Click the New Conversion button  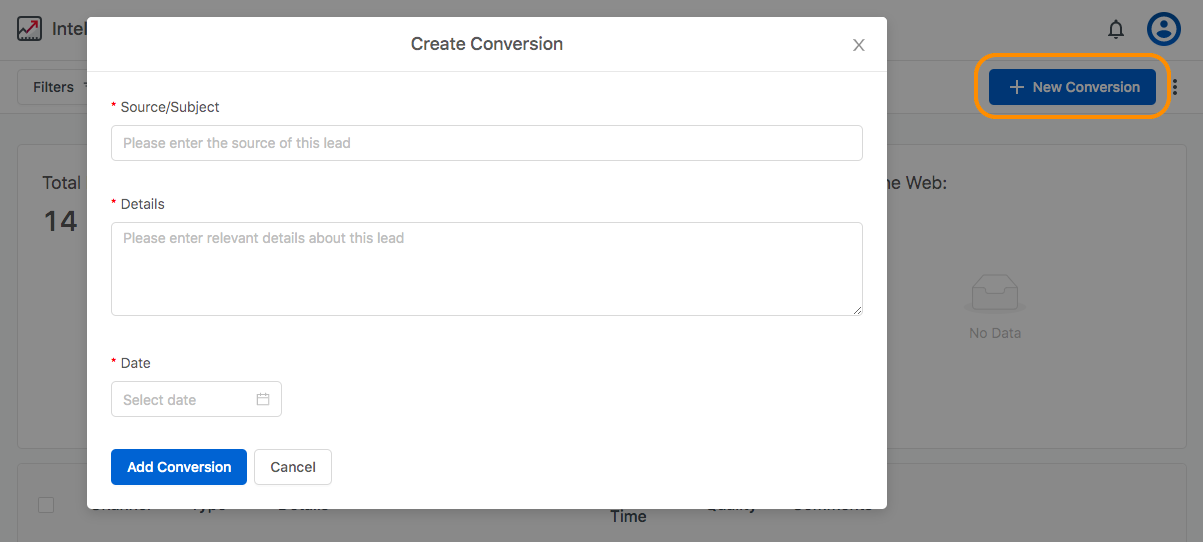click(x=1072, y=87)
